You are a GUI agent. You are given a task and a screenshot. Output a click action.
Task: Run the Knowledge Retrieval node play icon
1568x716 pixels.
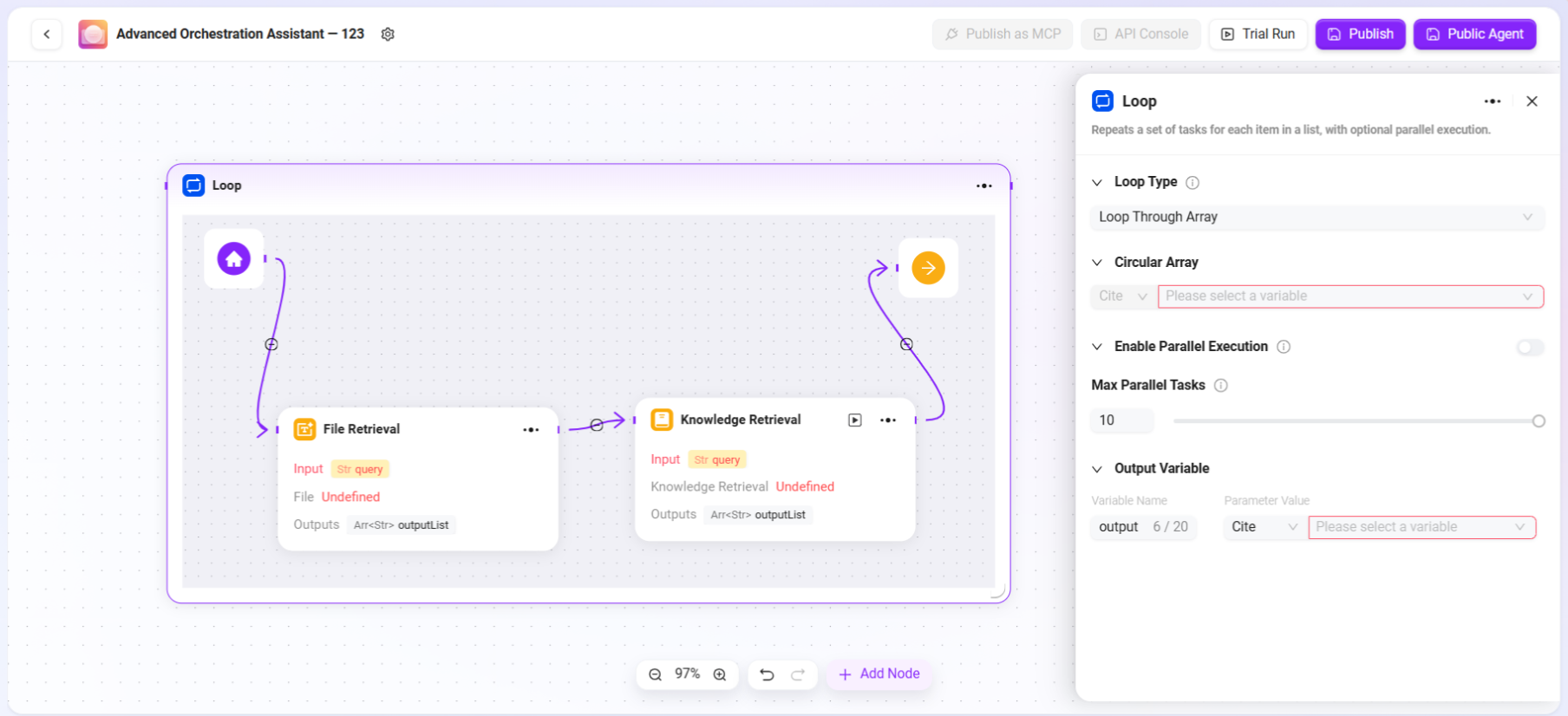pos(854,420)
